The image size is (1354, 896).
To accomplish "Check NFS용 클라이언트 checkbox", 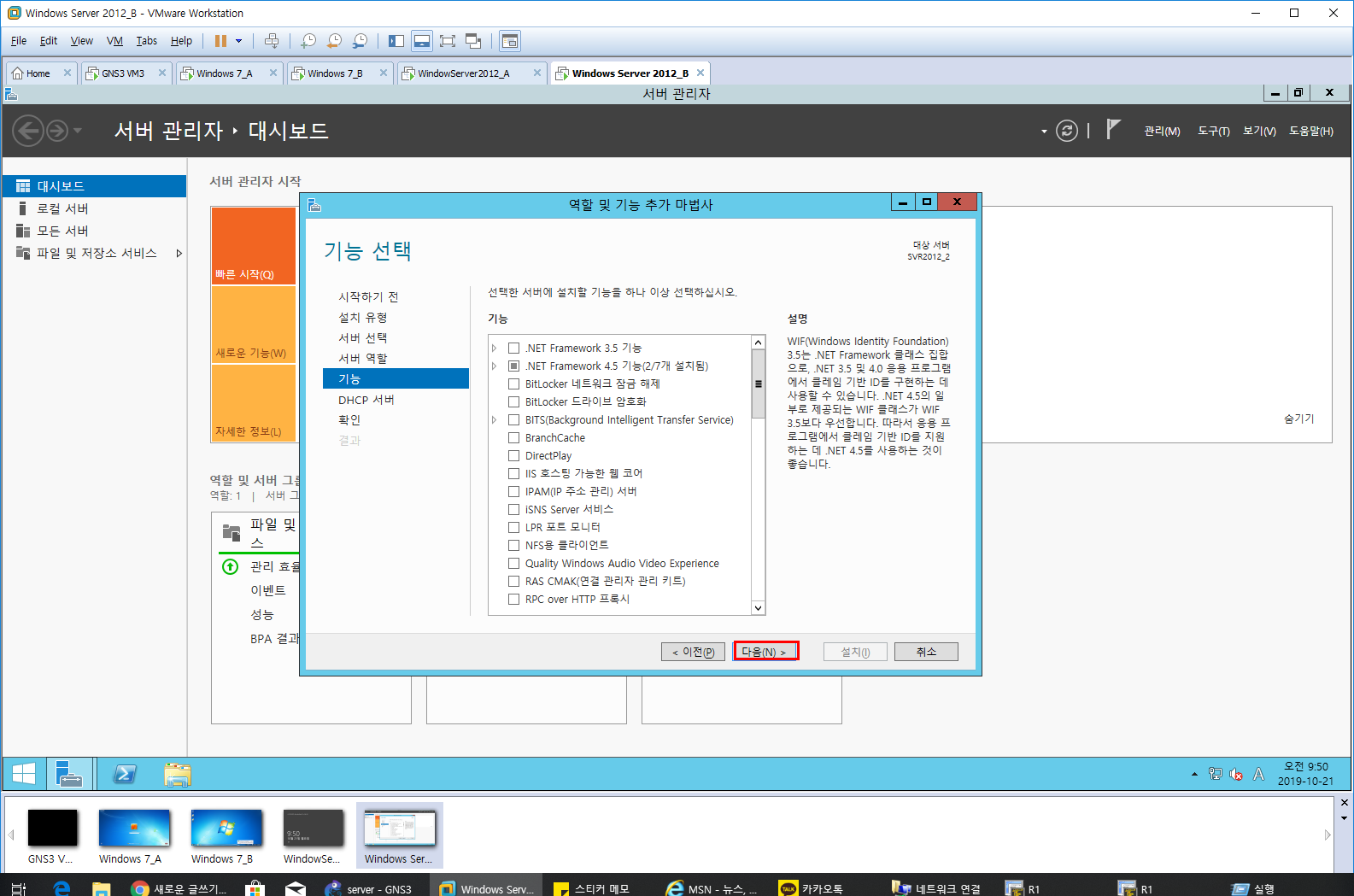I will 513,545.
